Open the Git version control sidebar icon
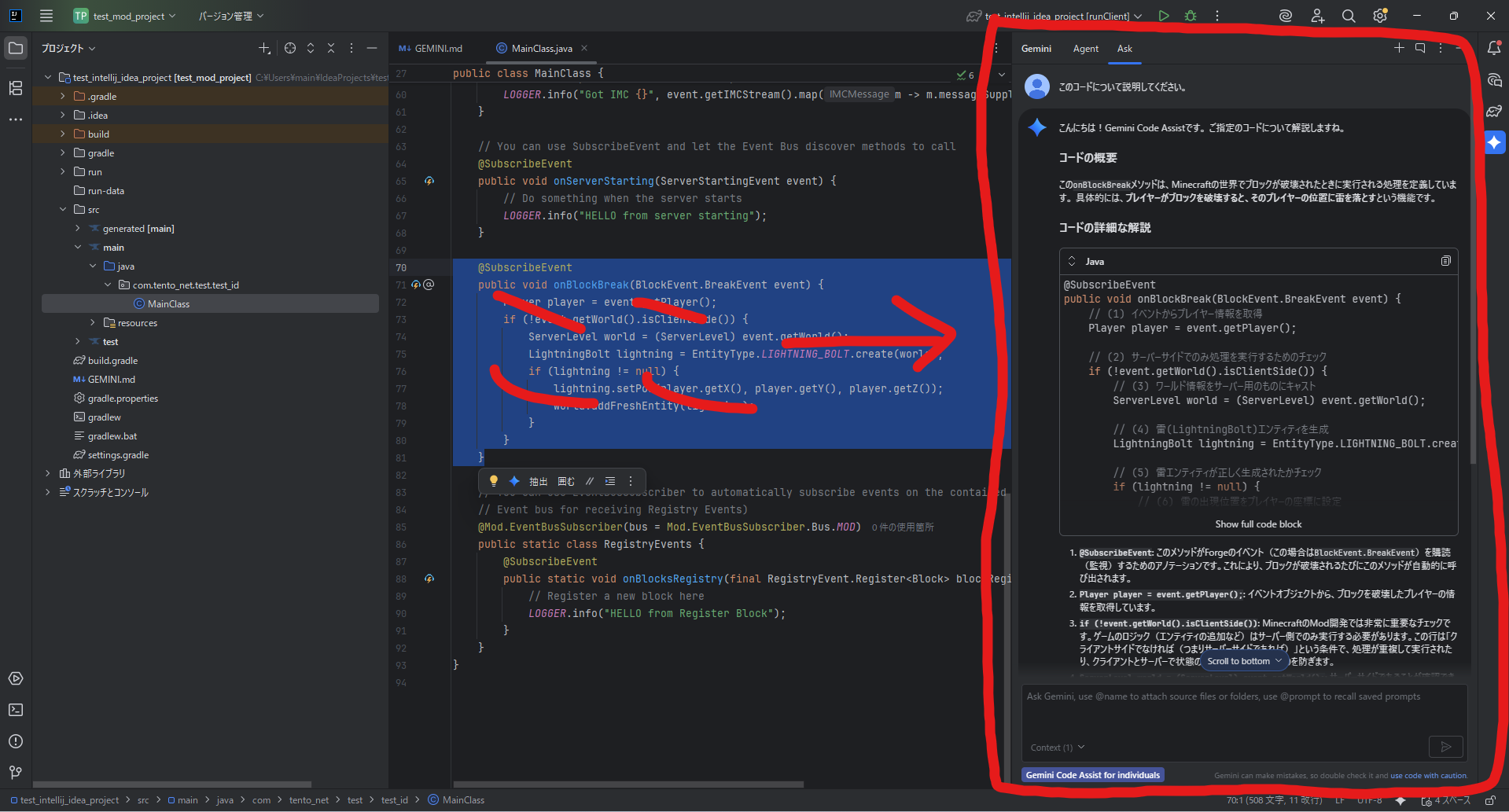 pyautogui.click(x=16, y=773)
